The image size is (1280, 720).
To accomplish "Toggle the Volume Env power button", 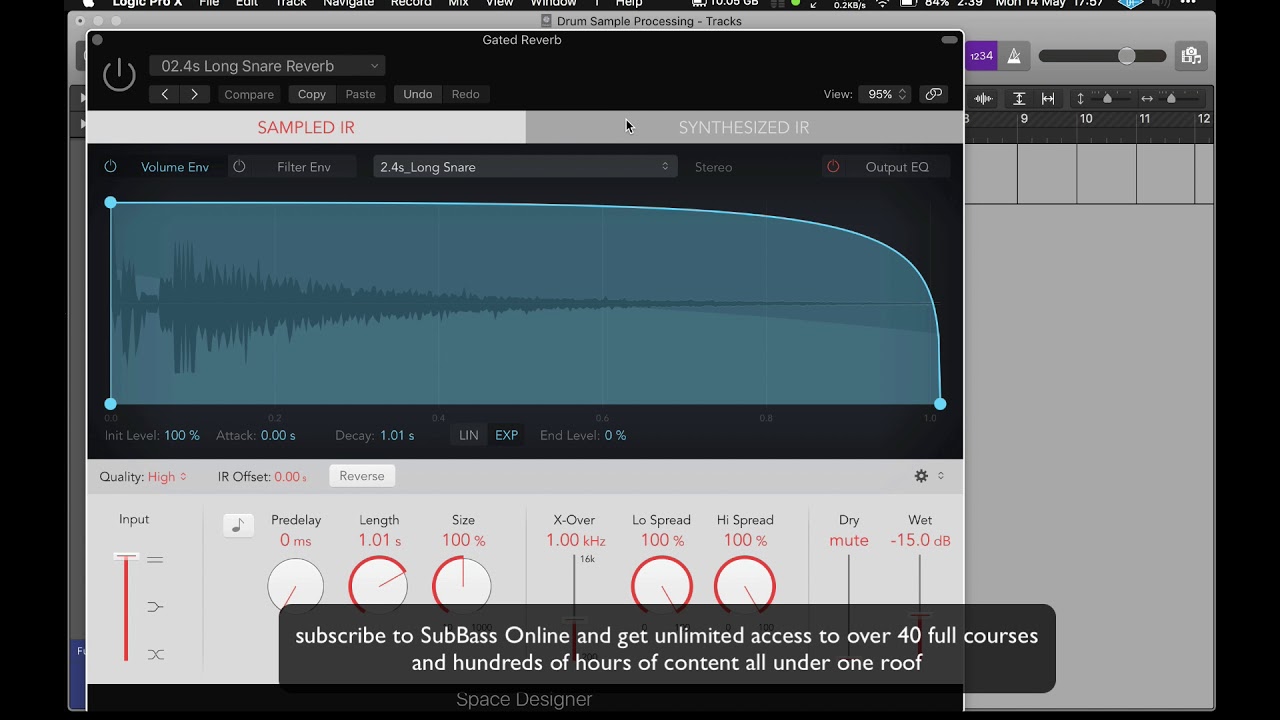I will [110, 167].
